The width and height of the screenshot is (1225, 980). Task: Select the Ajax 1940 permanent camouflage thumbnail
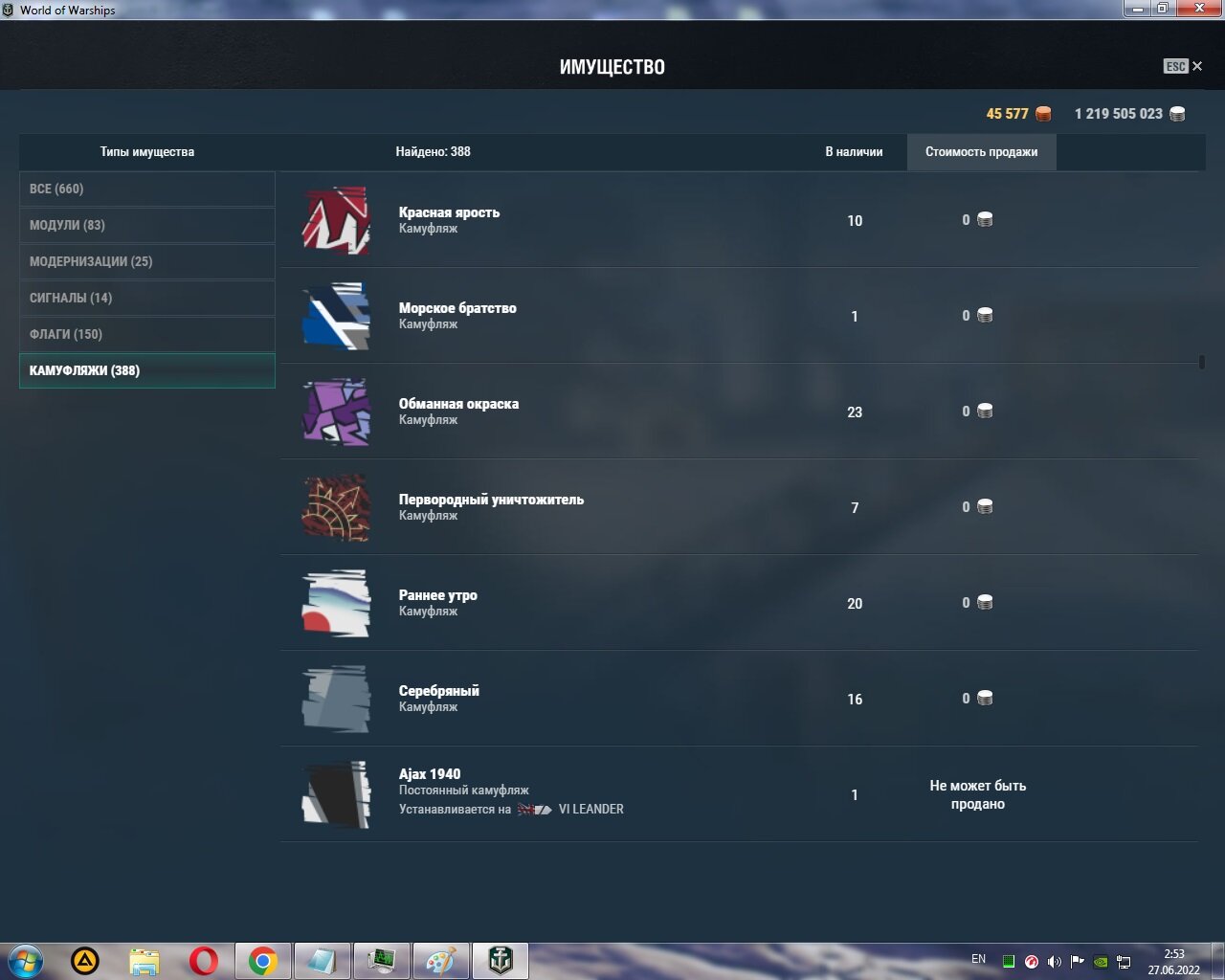pos(336,794)
